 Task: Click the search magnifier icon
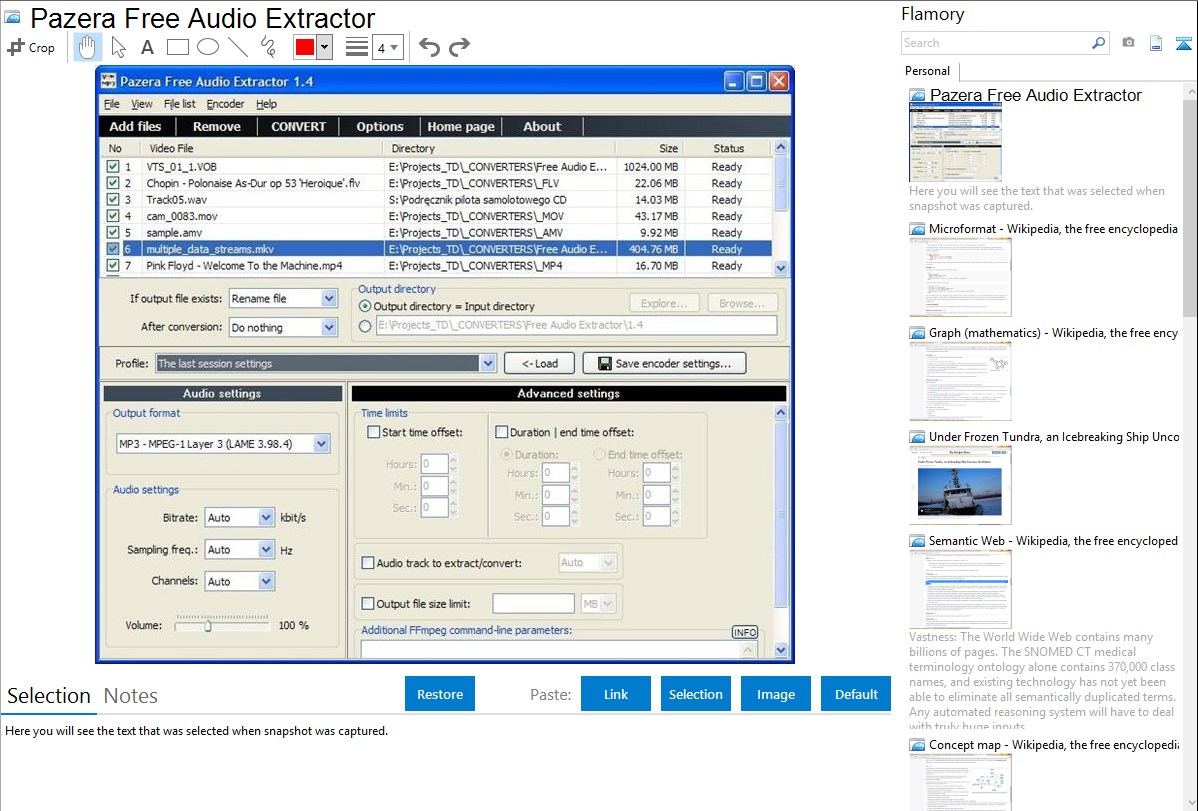(1098, 43)
